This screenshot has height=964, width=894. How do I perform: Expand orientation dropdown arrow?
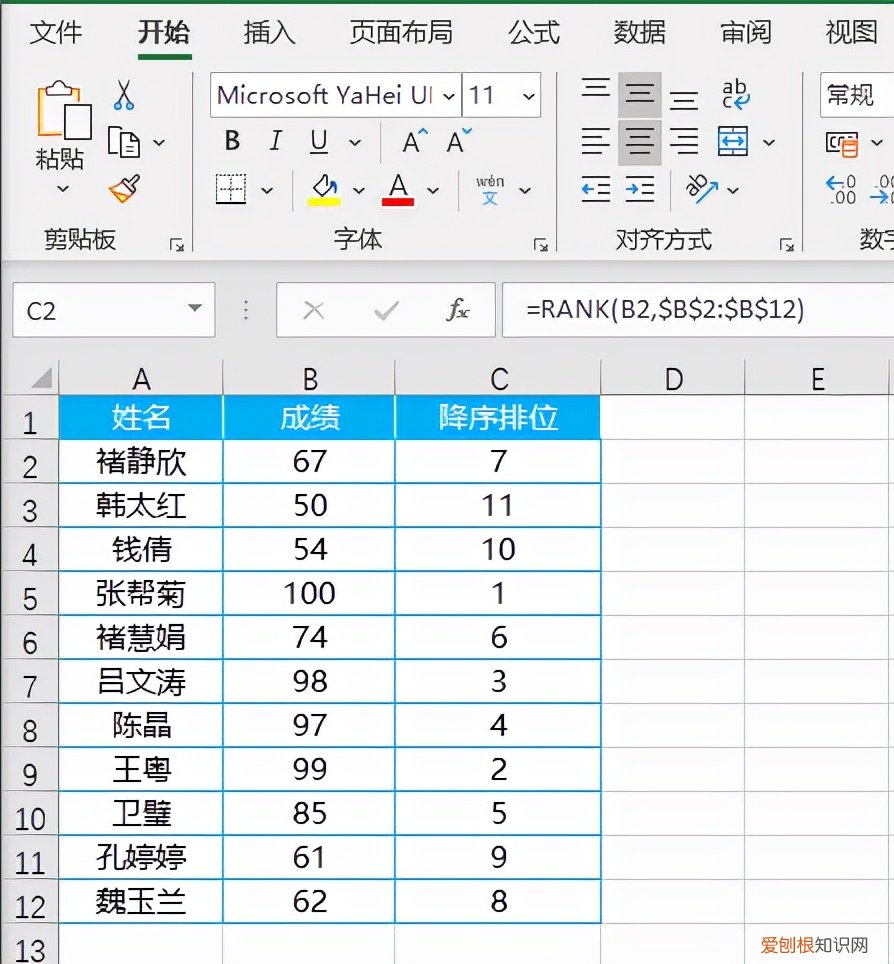coord(733,191)
